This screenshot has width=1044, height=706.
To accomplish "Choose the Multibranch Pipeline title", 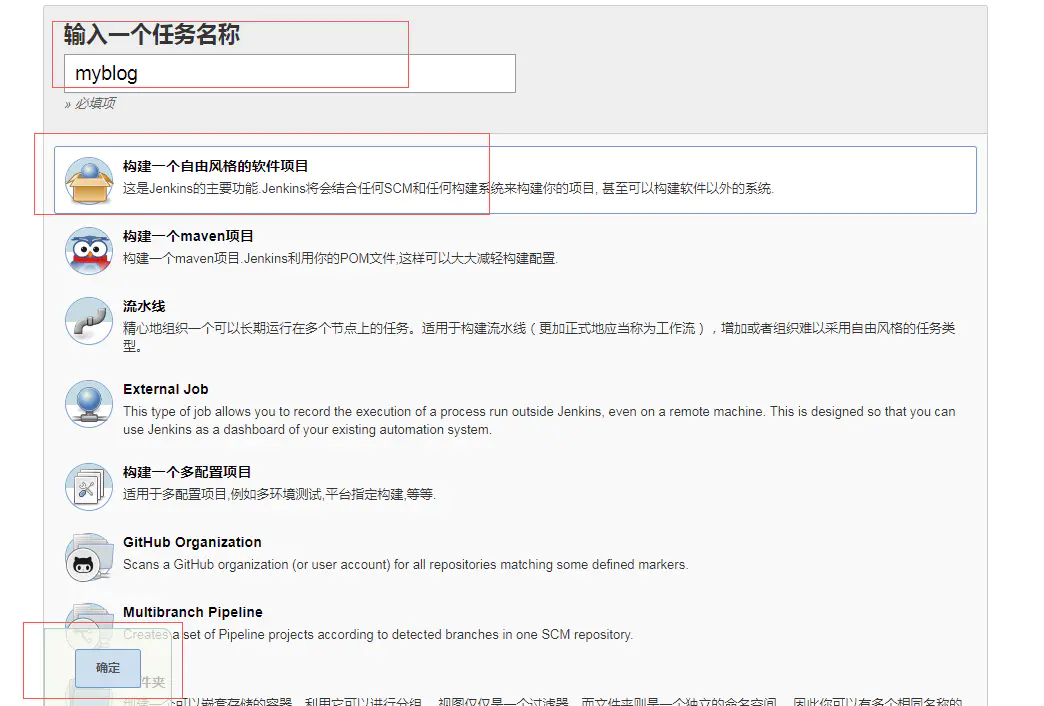I will pos(193,612).
